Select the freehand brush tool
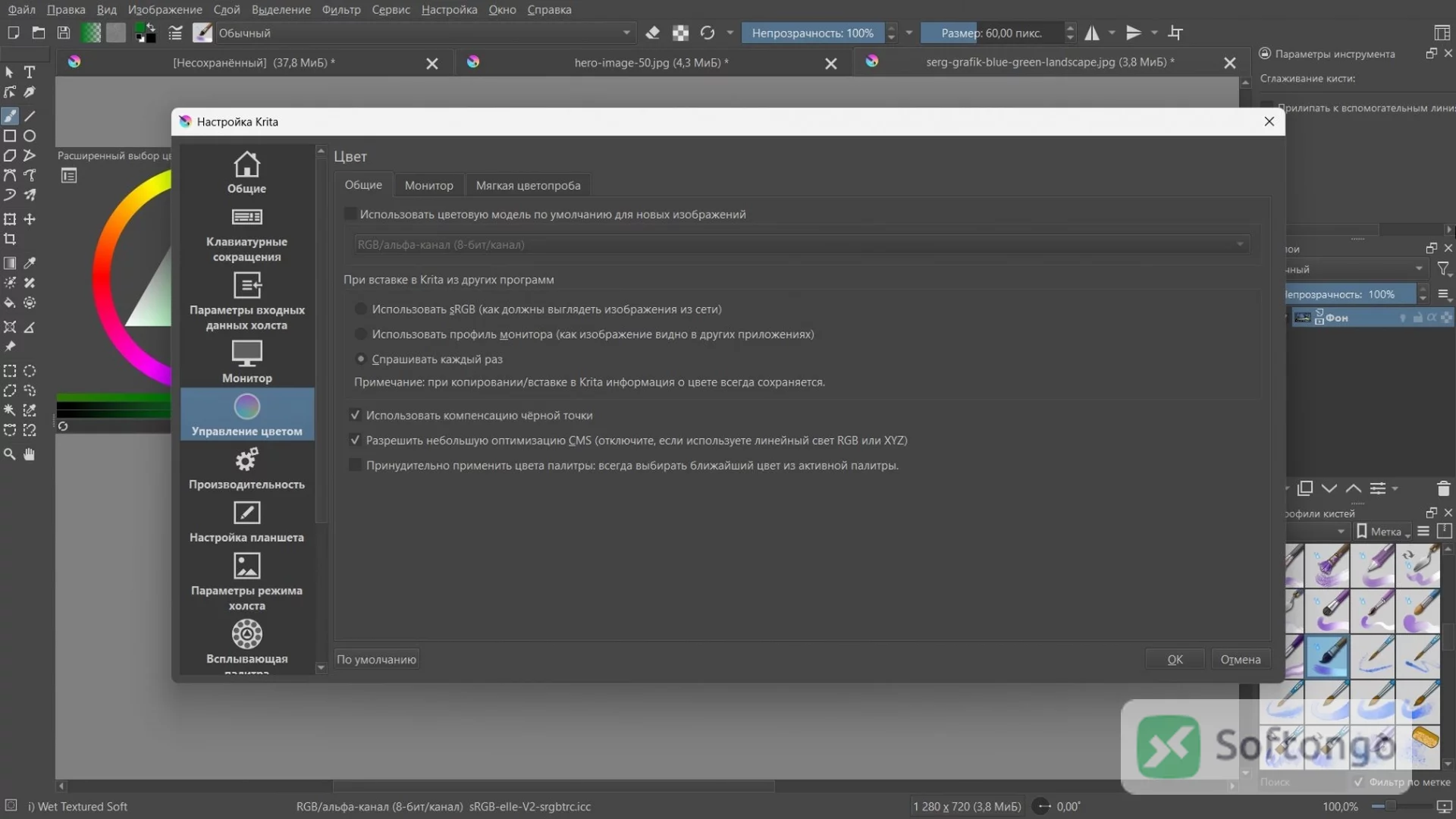This screenshot has height=819, width=1456. point(10,116)
